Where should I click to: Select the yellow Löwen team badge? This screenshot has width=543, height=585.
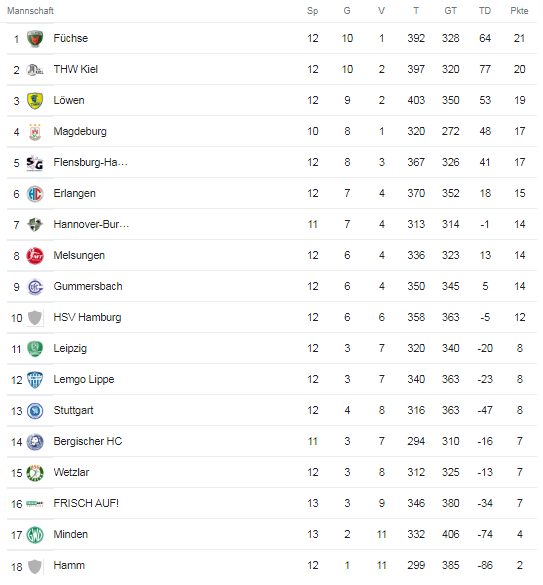click(35, 101)
